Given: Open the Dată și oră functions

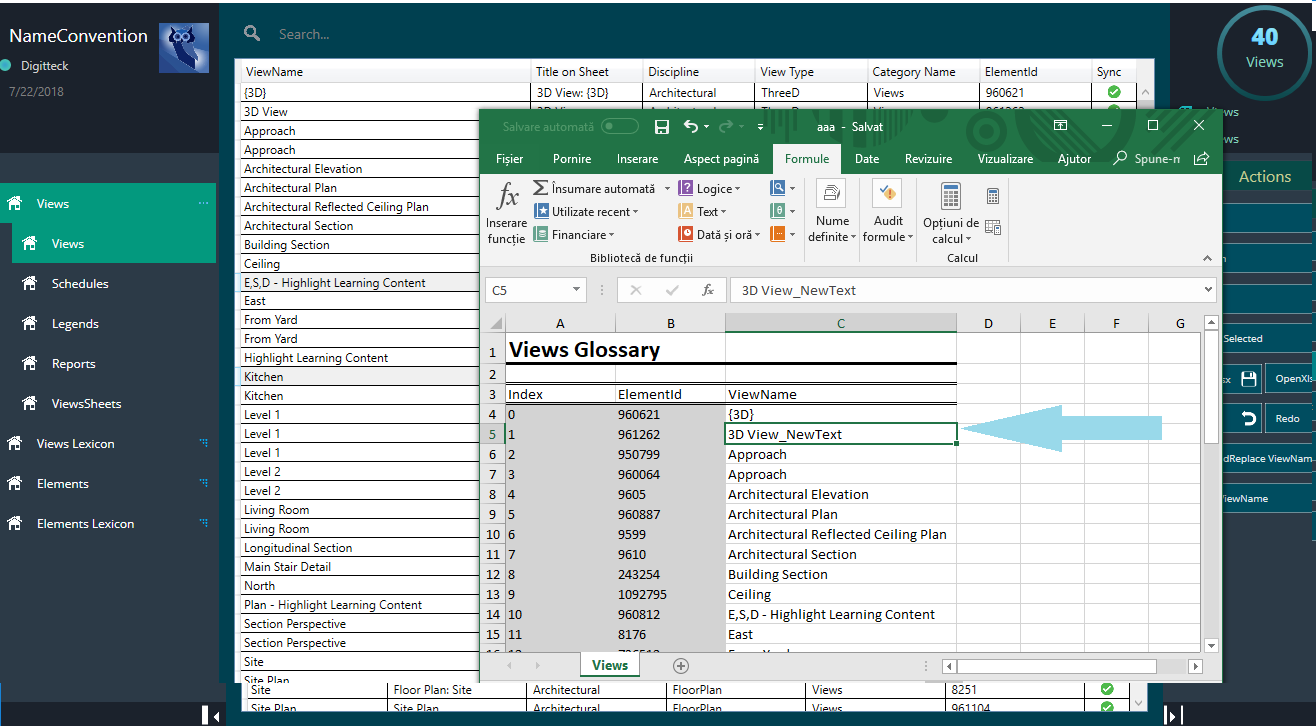Looking at the screenshot, I should [x=718, y=235].
